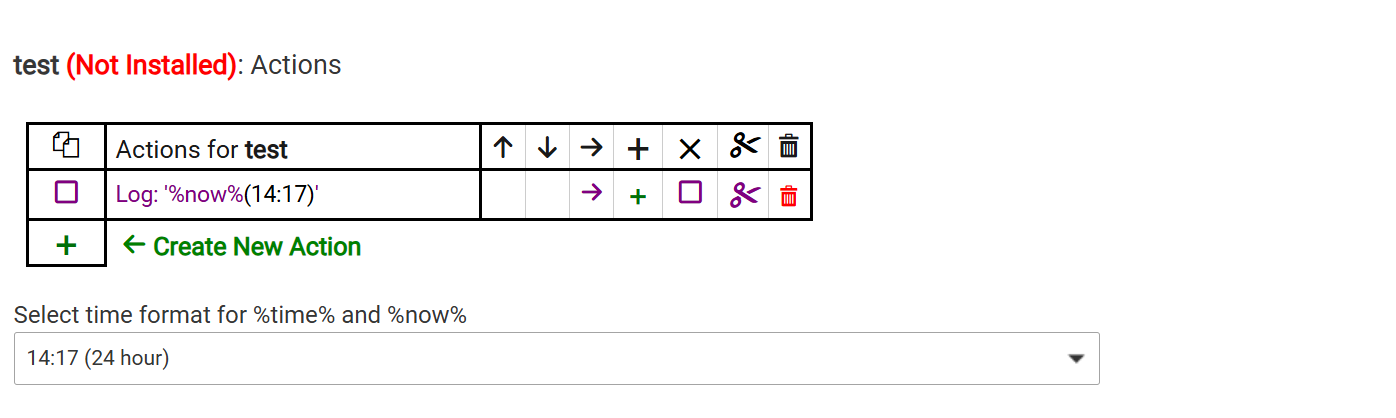This screenshot has height=418, width=1396.
Task: Click the header down arrow icon
Action: coord(547,148)
